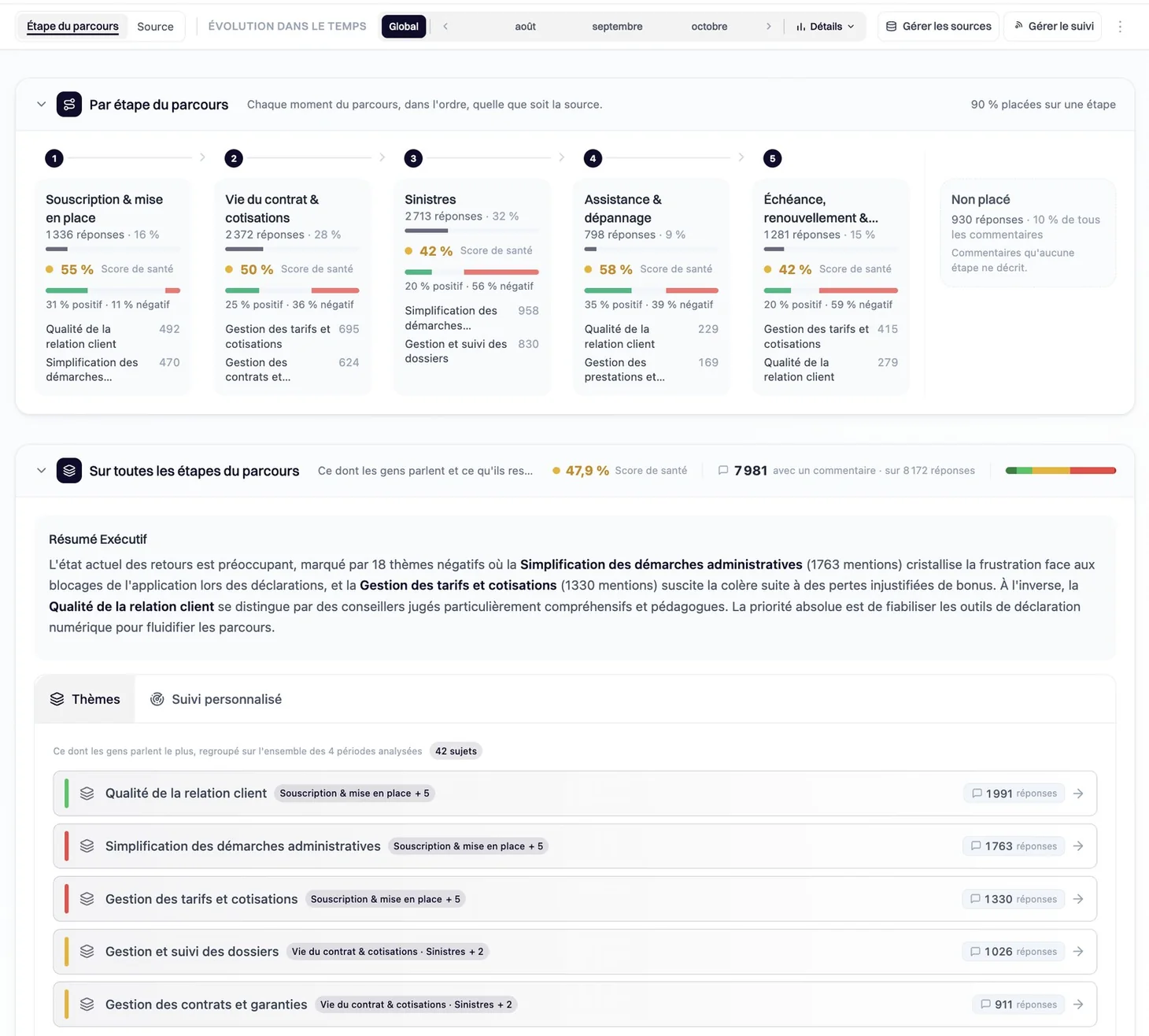Click the comment bubble icon beside 7 981
Viewport: 1149px width, 1036px height.
[x=723, y=470]
